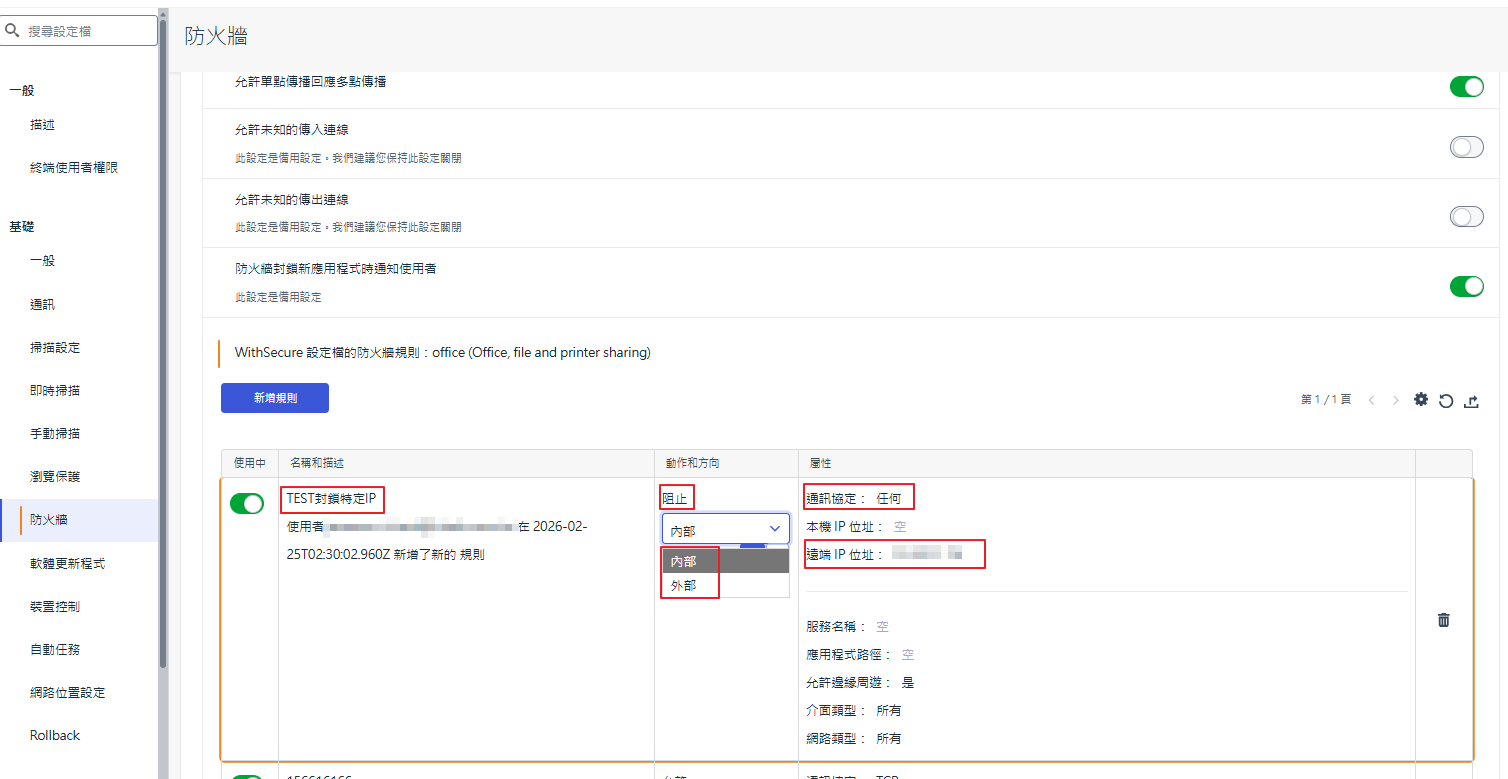Open 一般 under 基礎 section
This screenshot has height=779, width=1508.
coord(42,261)
